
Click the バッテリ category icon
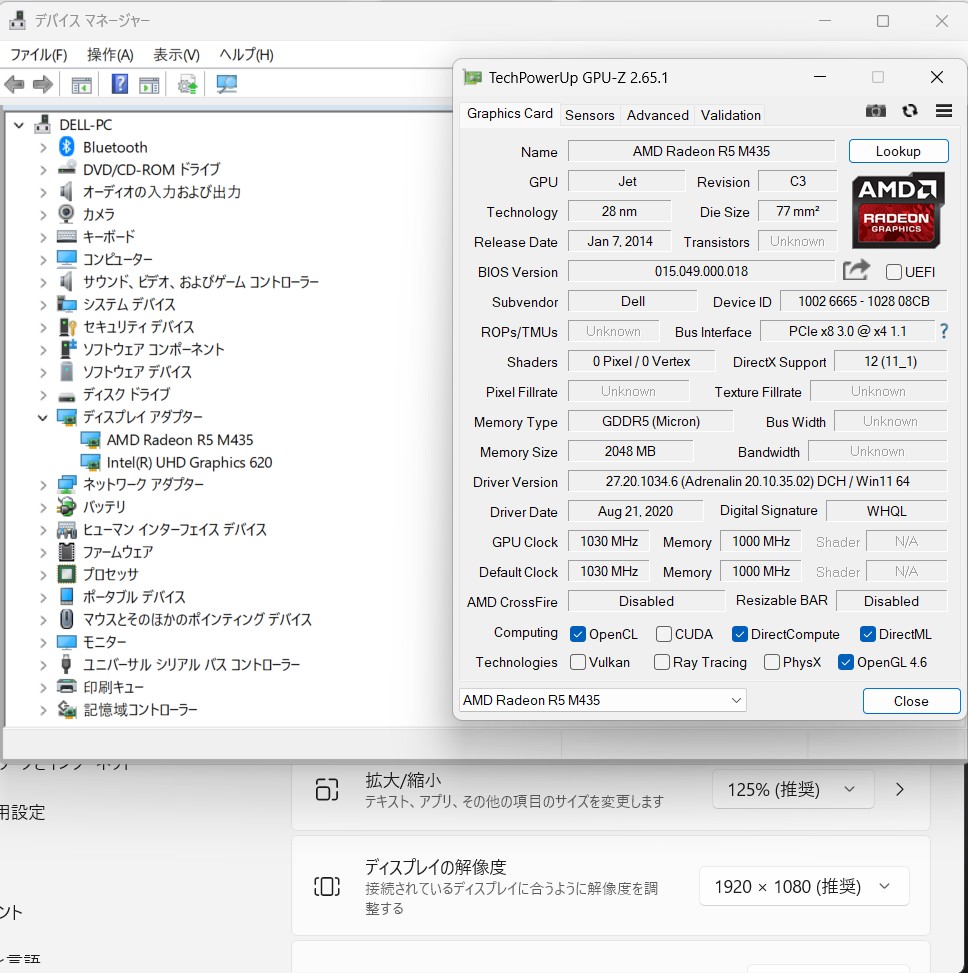pyautogui.click(x=66, y=507)
